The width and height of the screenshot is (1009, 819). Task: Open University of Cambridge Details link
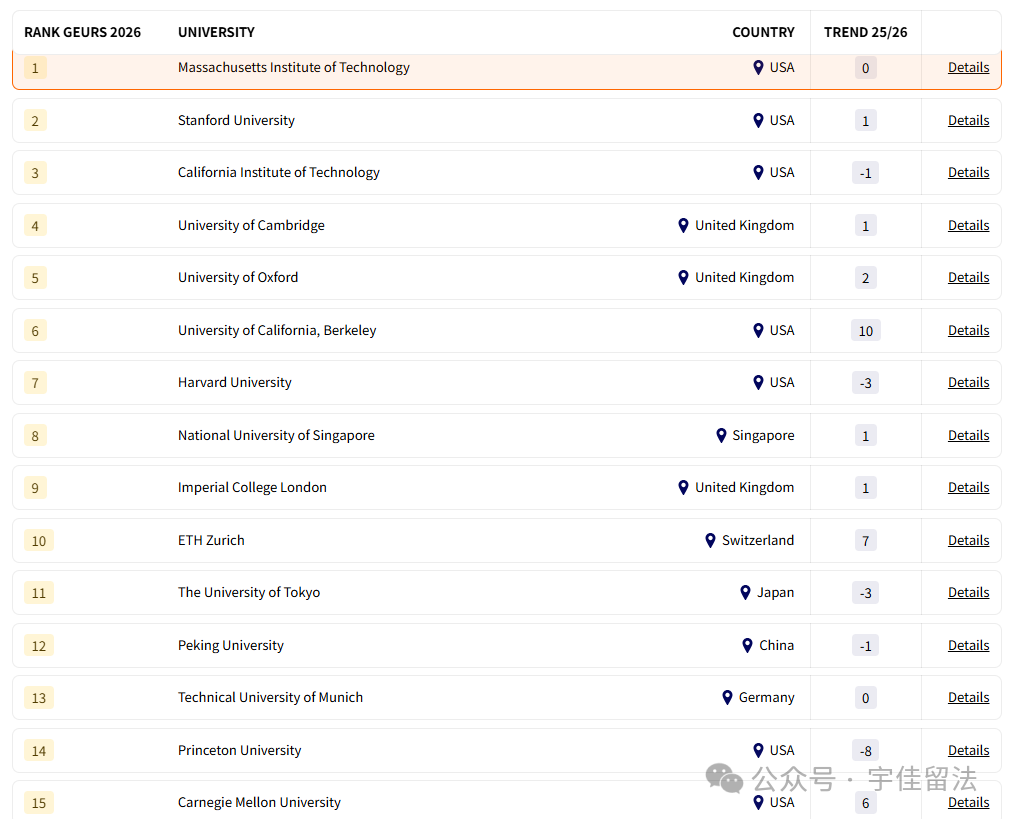[968, 225]
